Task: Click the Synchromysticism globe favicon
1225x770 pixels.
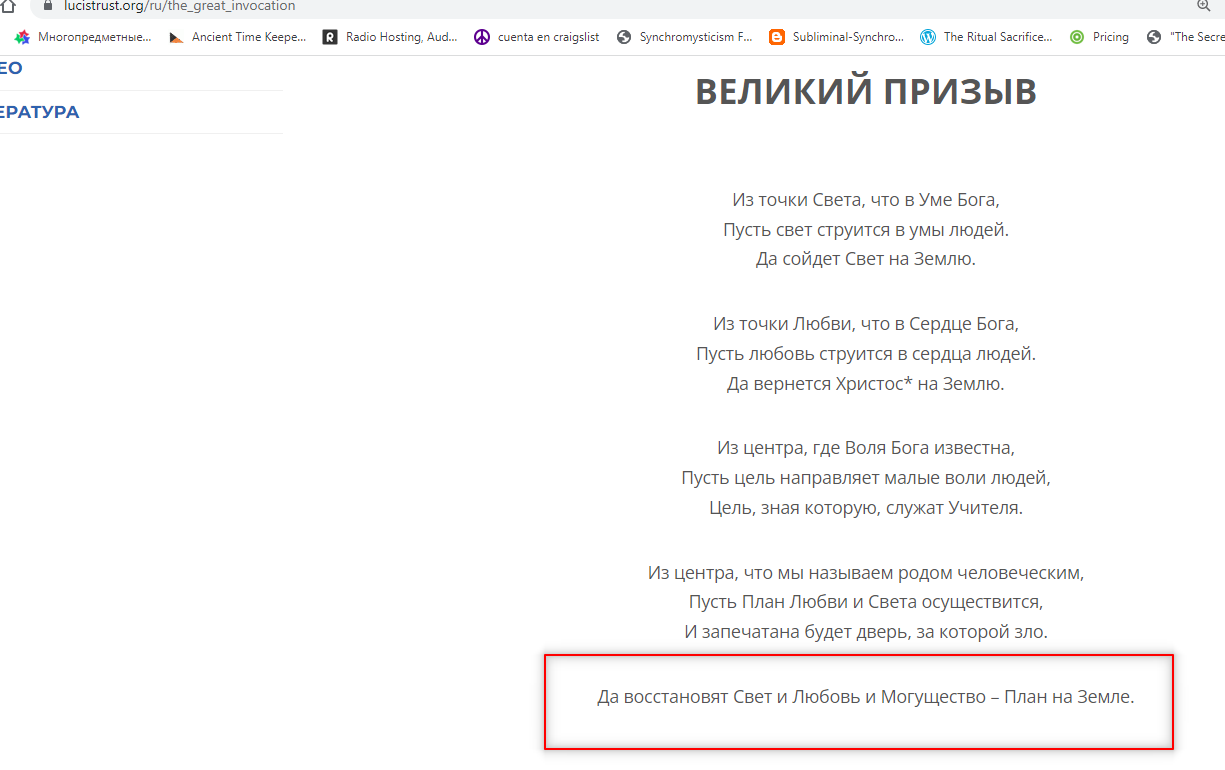Action: 623,37
